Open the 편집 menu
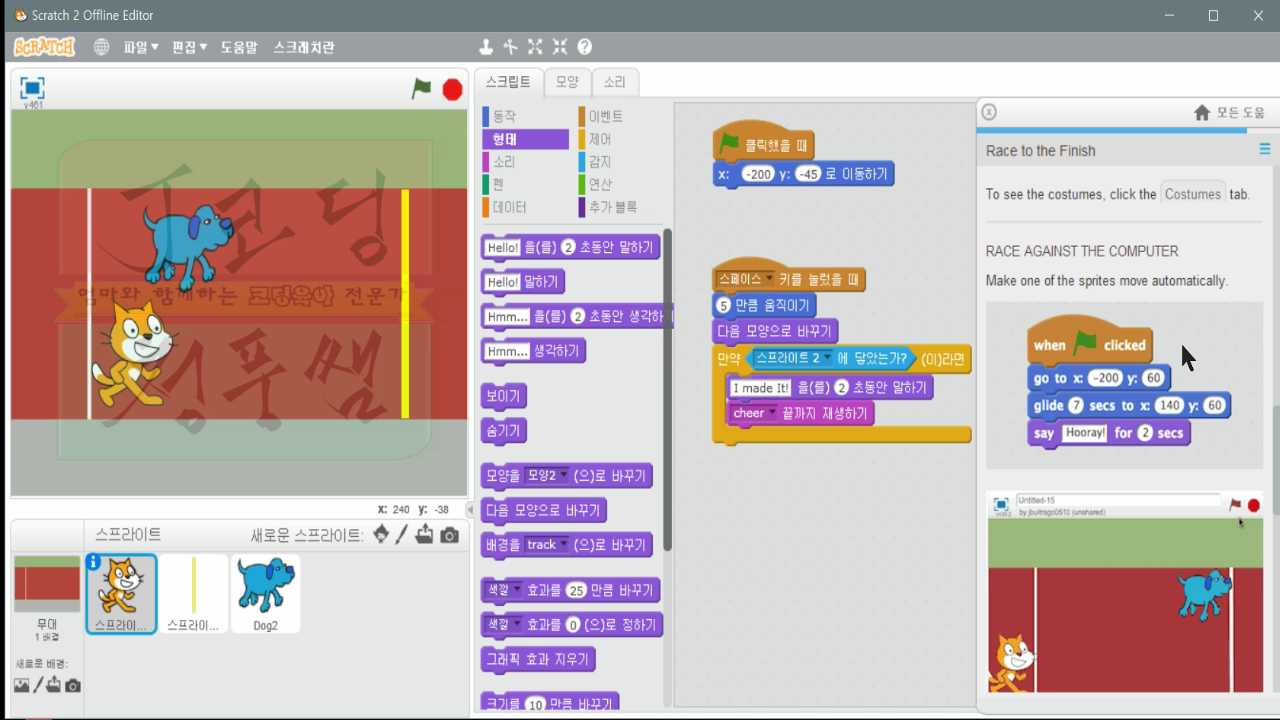 (x=190, y=47)
